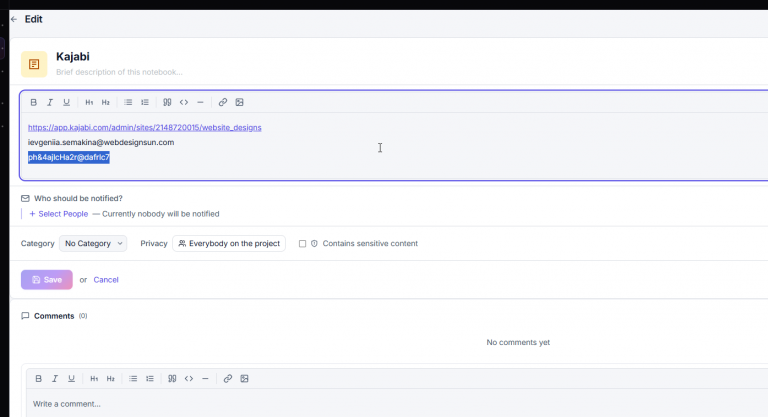Image resolution: width=768 pixels, height=417 pixels.
Task: Apply Heading 1 in the notebook editor
Action: [89, 102]
